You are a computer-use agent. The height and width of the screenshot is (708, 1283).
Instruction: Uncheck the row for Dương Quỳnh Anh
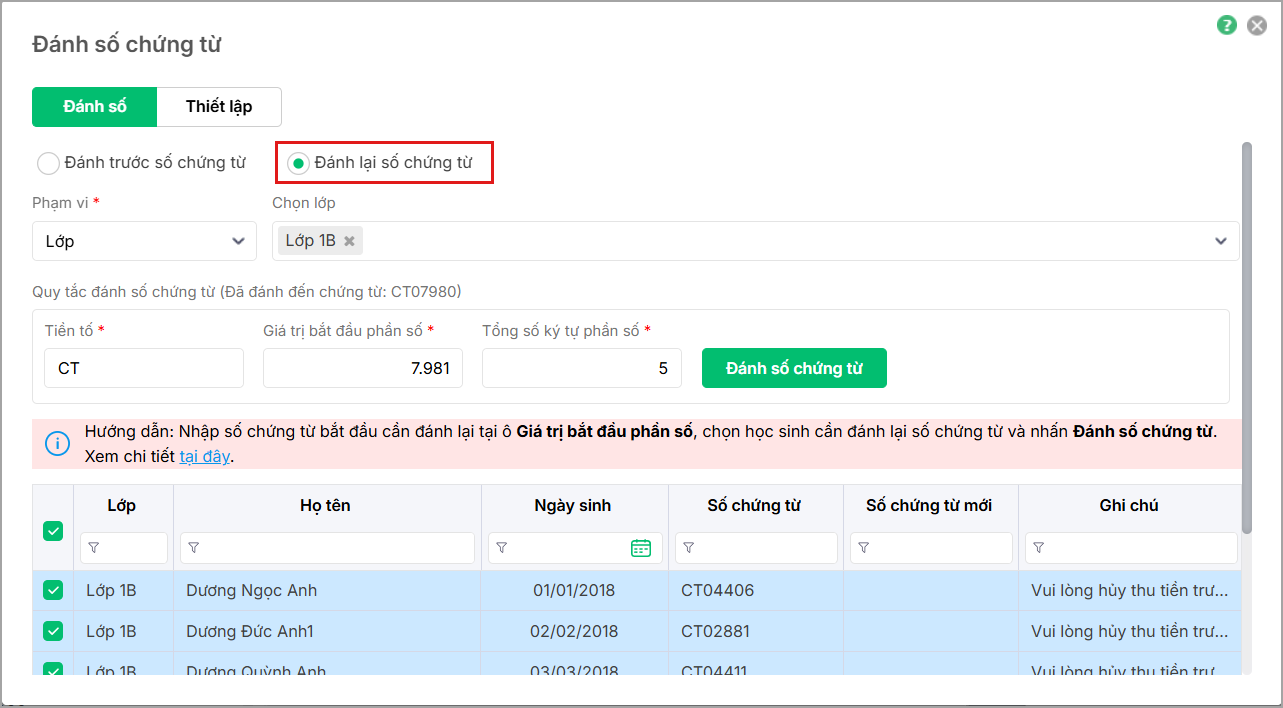53,669
